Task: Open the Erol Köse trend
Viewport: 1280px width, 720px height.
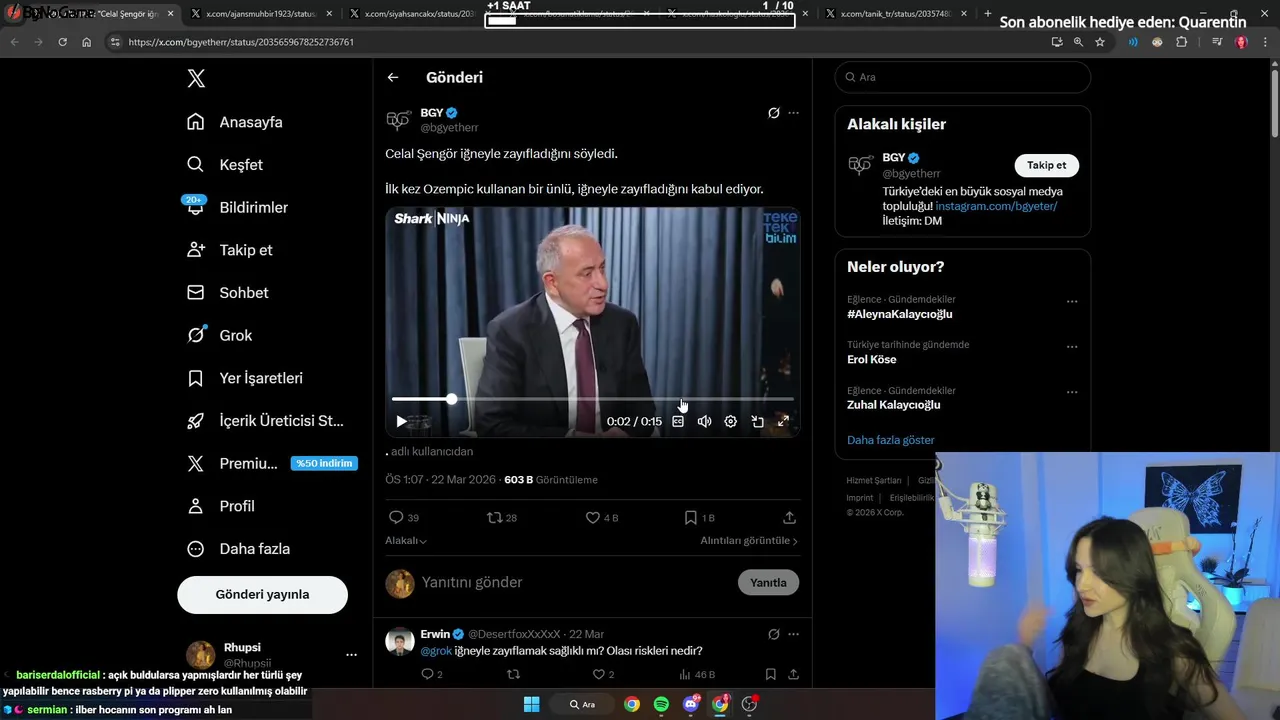Action: click(x=871, y=359)
